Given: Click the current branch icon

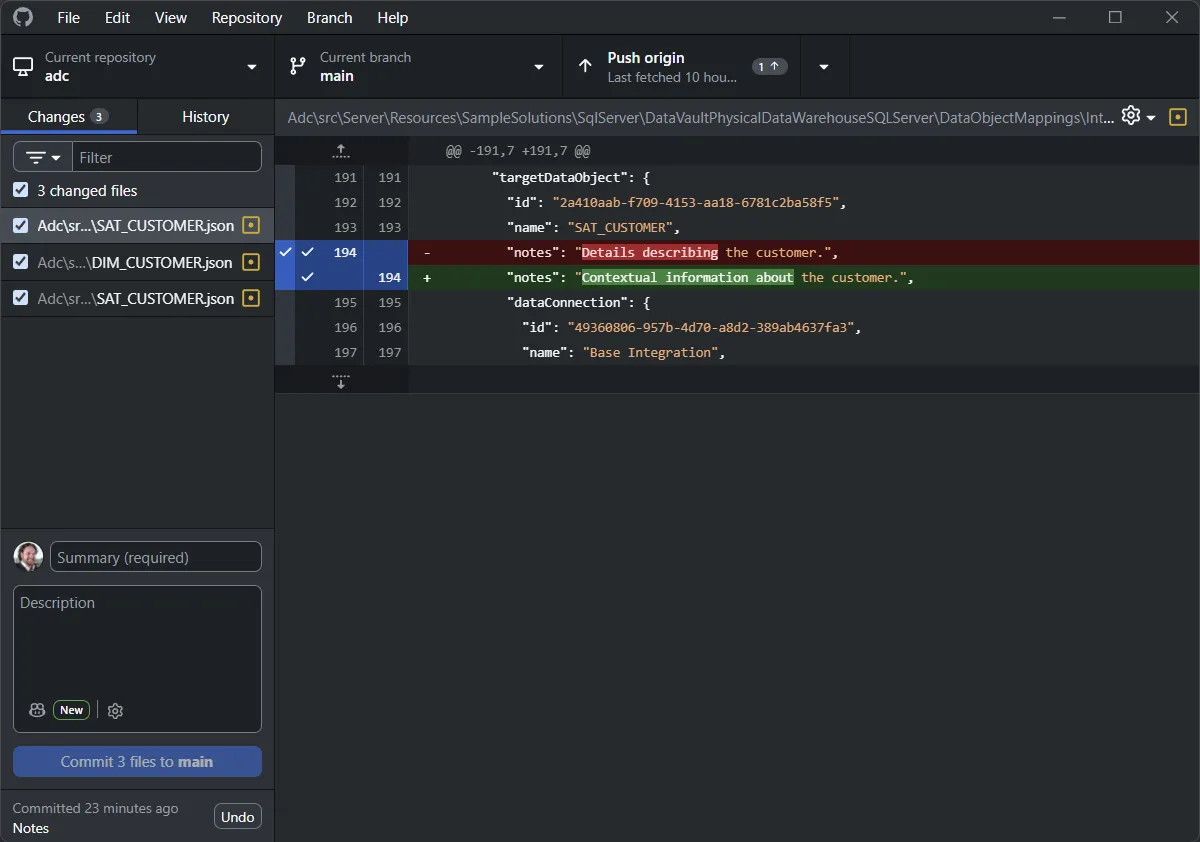Looking at the screenshot, I should pos(297,67).
